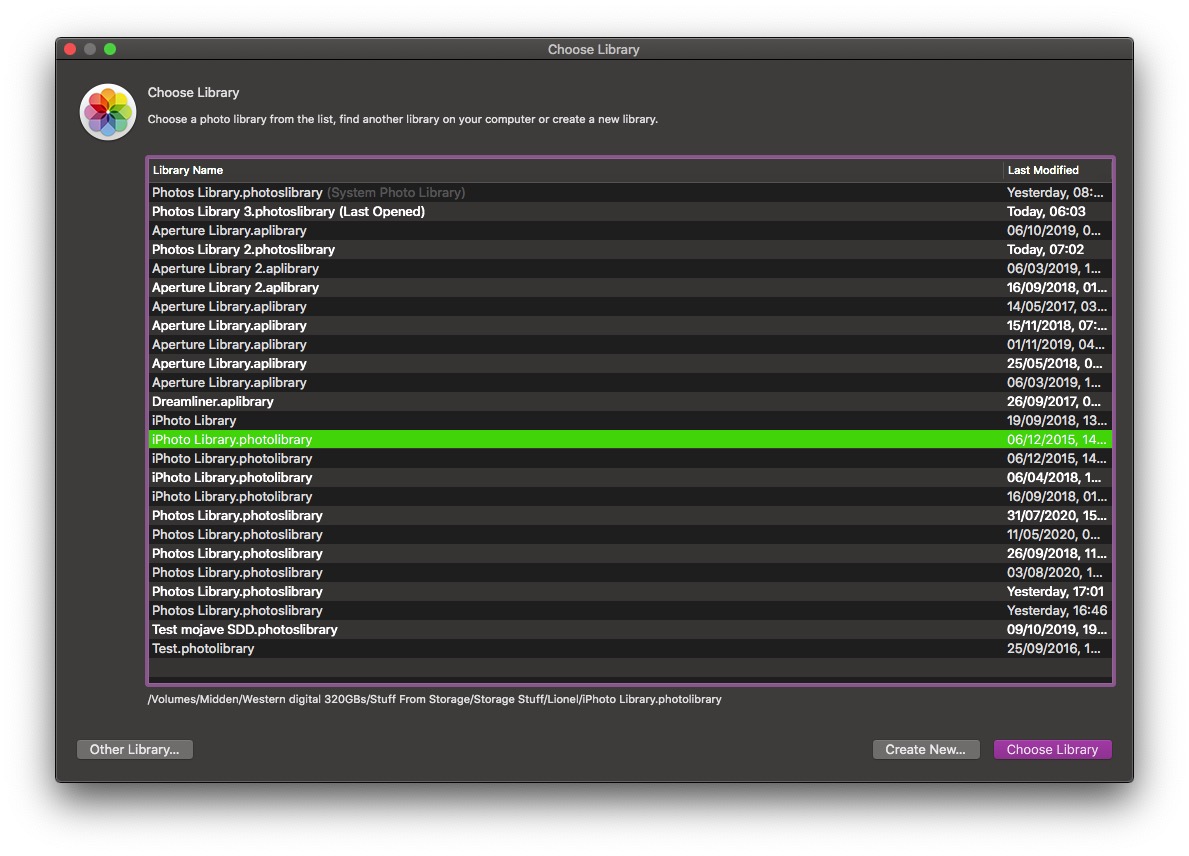This screenshot has width=1189, height=856.
Task: Click the Photos app flower icon
Action: point(108,112)
